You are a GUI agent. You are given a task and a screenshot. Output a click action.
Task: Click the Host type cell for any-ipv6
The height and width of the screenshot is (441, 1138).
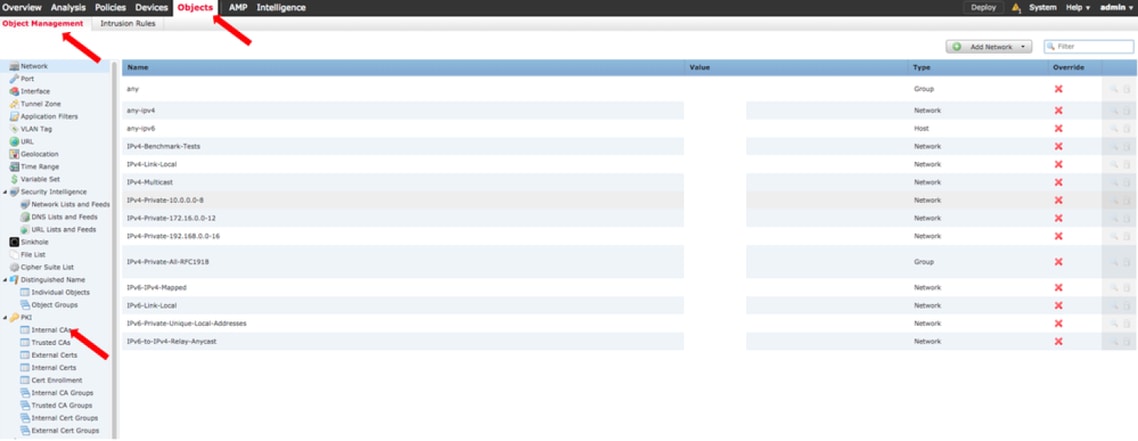click(x=921, y=128)
